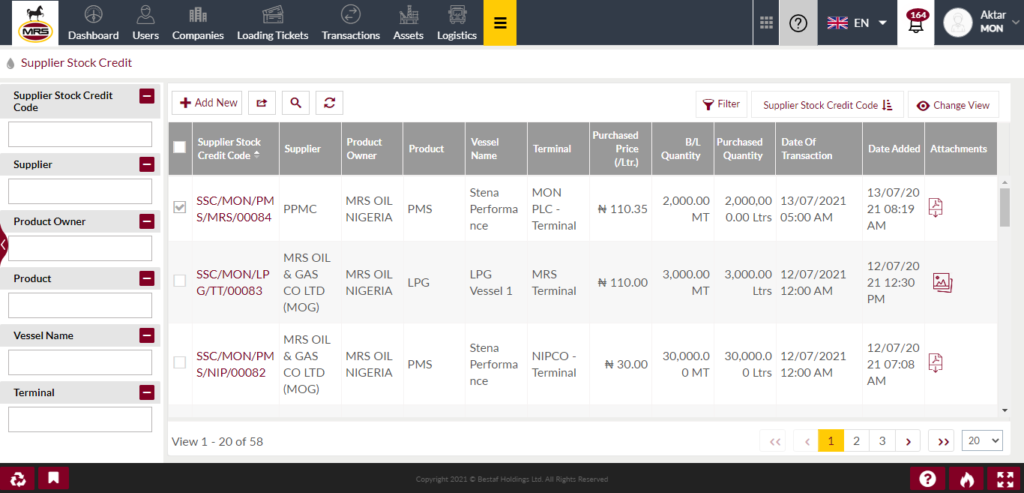The image size is (1024, 493).
Task: Open notifications bell showing 164
Action: [x=916, y=23]
